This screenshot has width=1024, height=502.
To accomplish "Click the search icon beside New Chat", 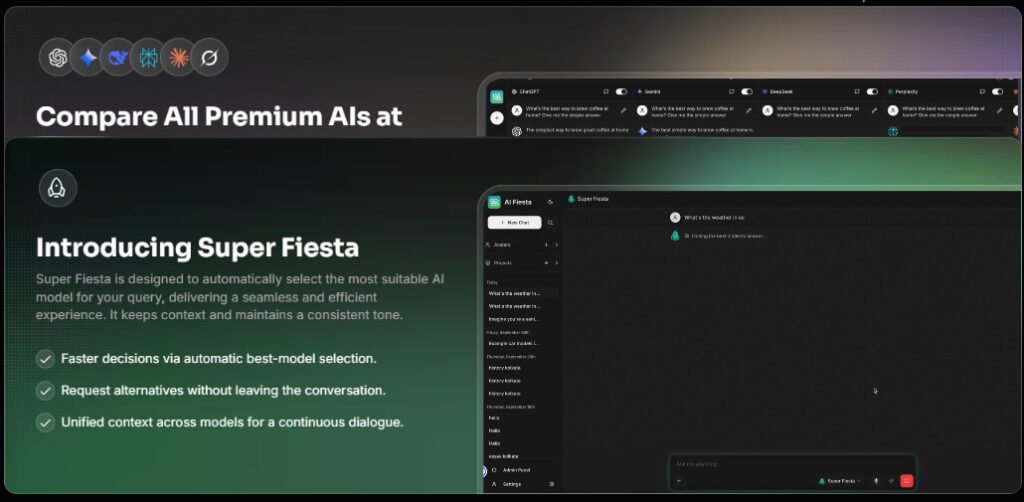I will (x=551, y=223).
